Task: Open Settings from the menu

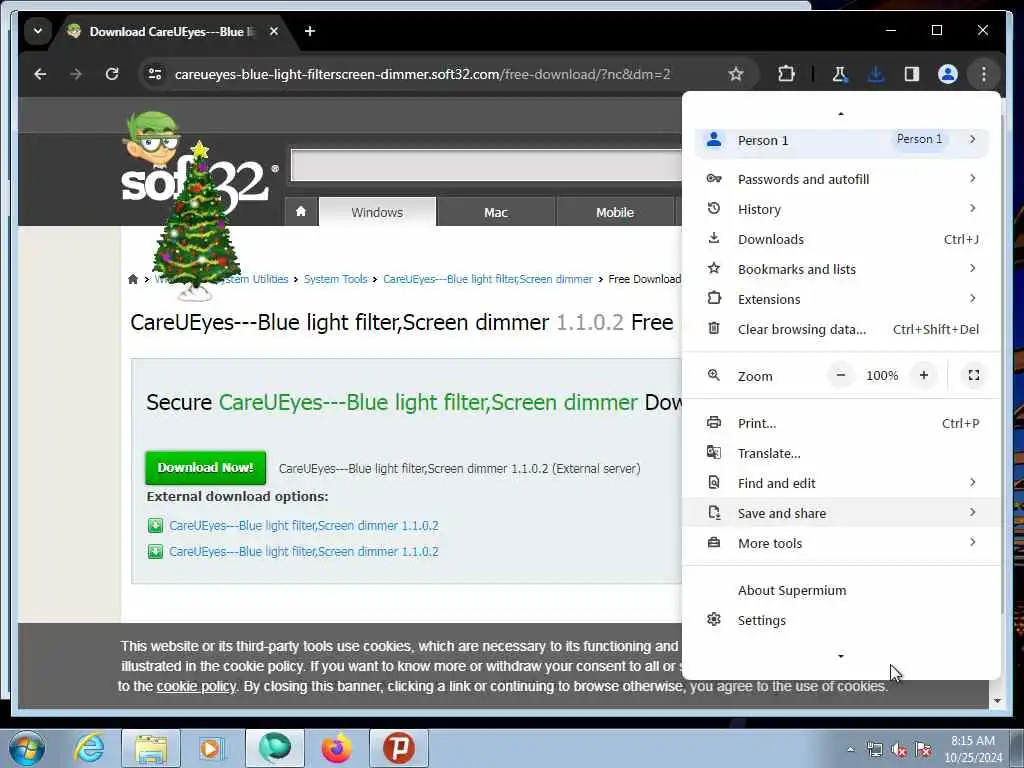Action: click(x=841, y=620)
